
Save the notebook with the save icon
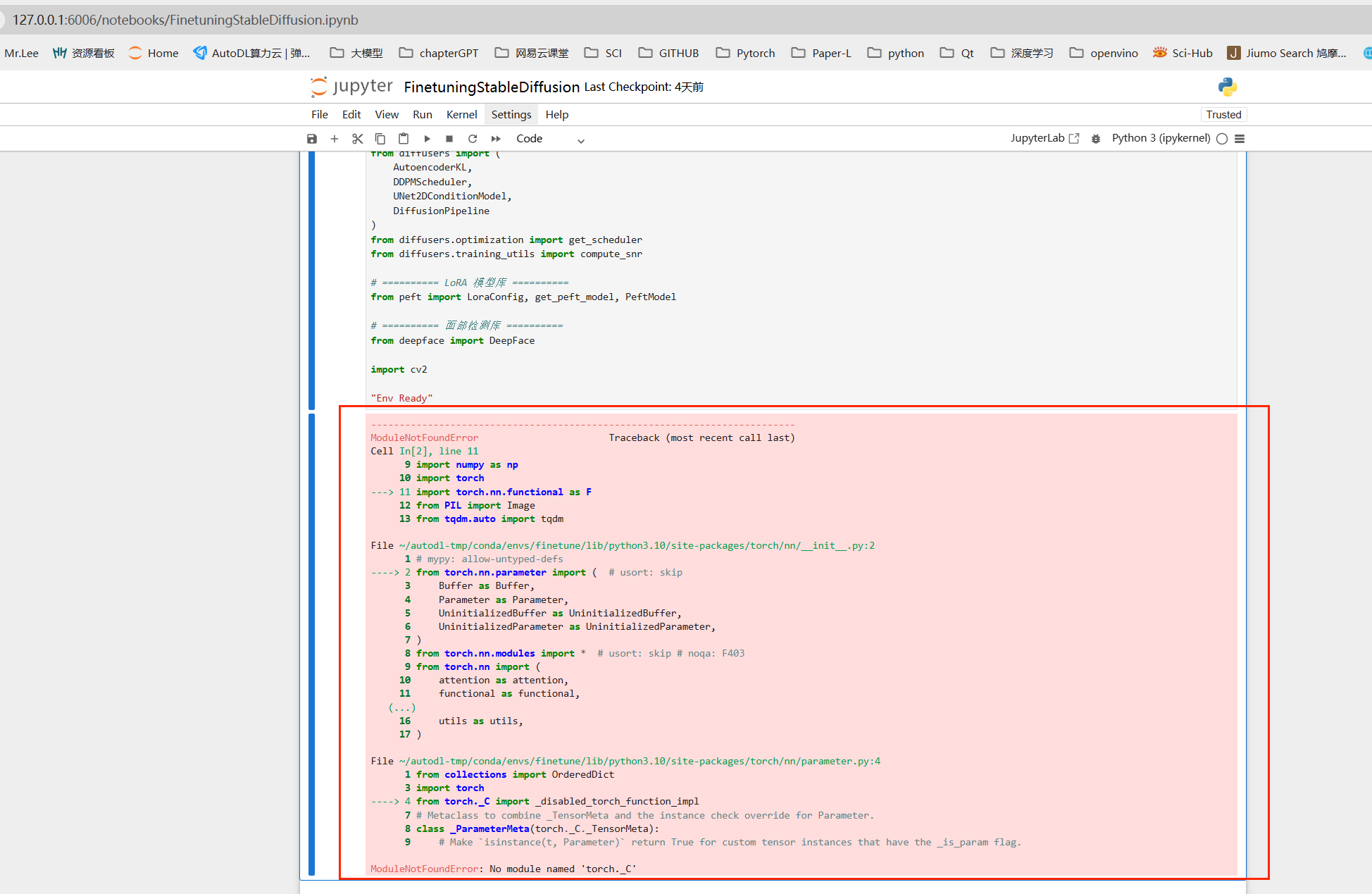click(312, 139)
